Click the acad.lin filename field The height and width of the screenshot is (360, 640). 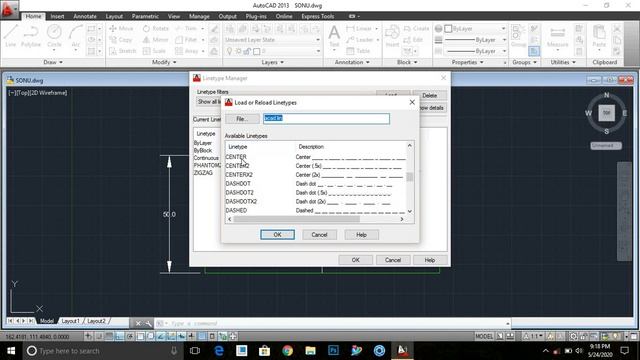326,118
